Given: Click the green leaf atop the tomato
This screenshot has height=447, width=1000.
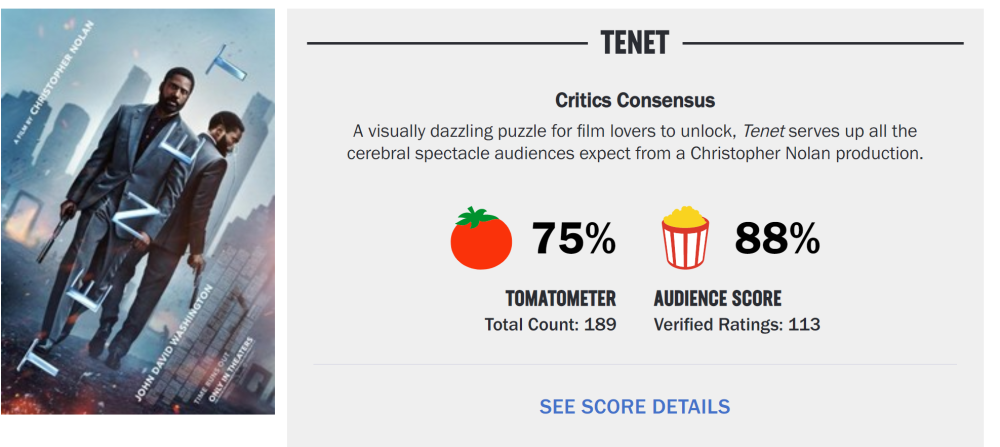Looking at the screenshot, I should (474, 217).
